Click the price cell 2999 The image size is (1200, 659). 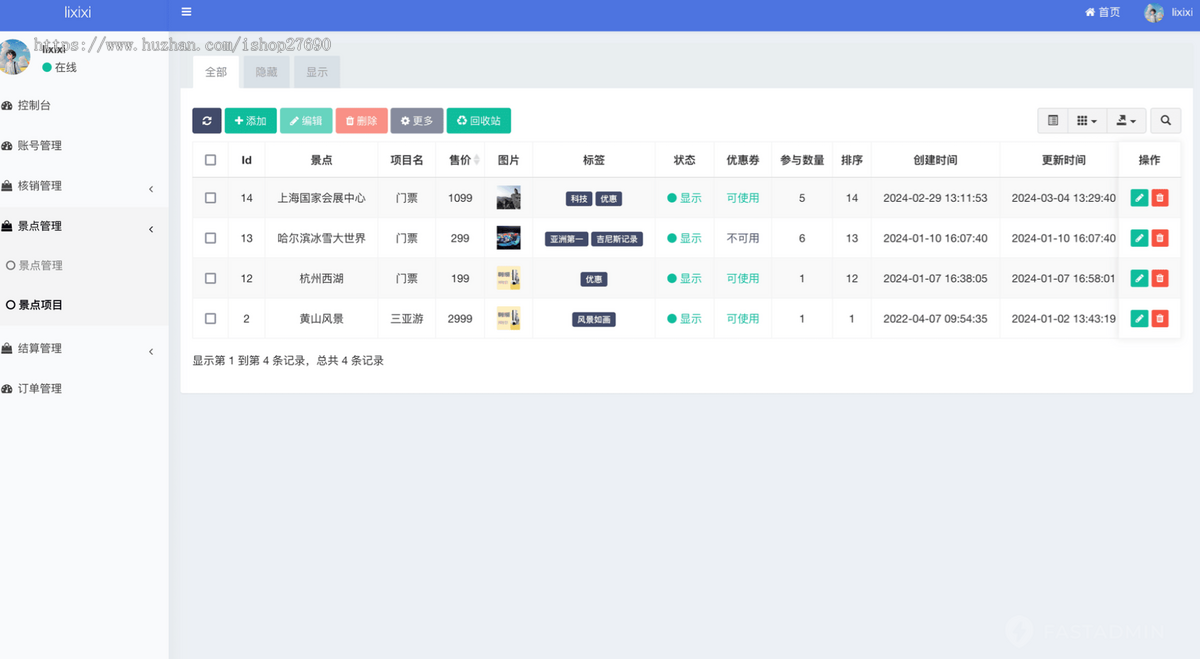460,318
